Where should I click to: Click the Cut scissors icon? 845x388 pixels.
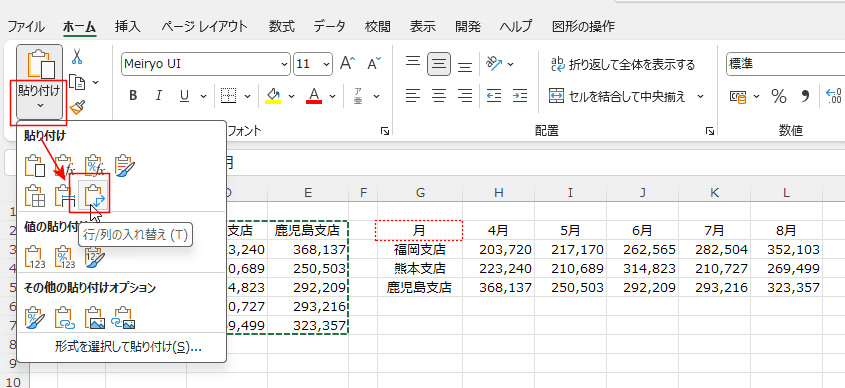[77, 57]
